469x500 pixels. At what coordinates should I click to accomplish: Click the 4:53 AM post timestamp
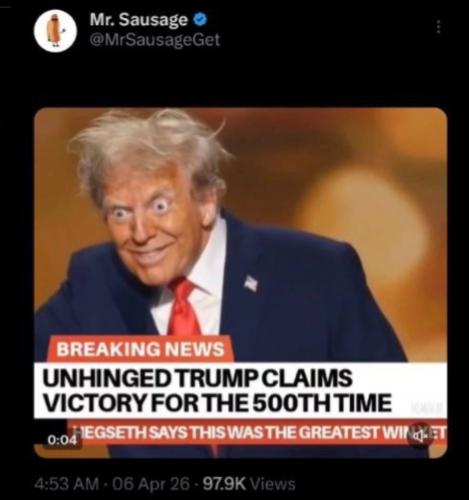[67, 484]
